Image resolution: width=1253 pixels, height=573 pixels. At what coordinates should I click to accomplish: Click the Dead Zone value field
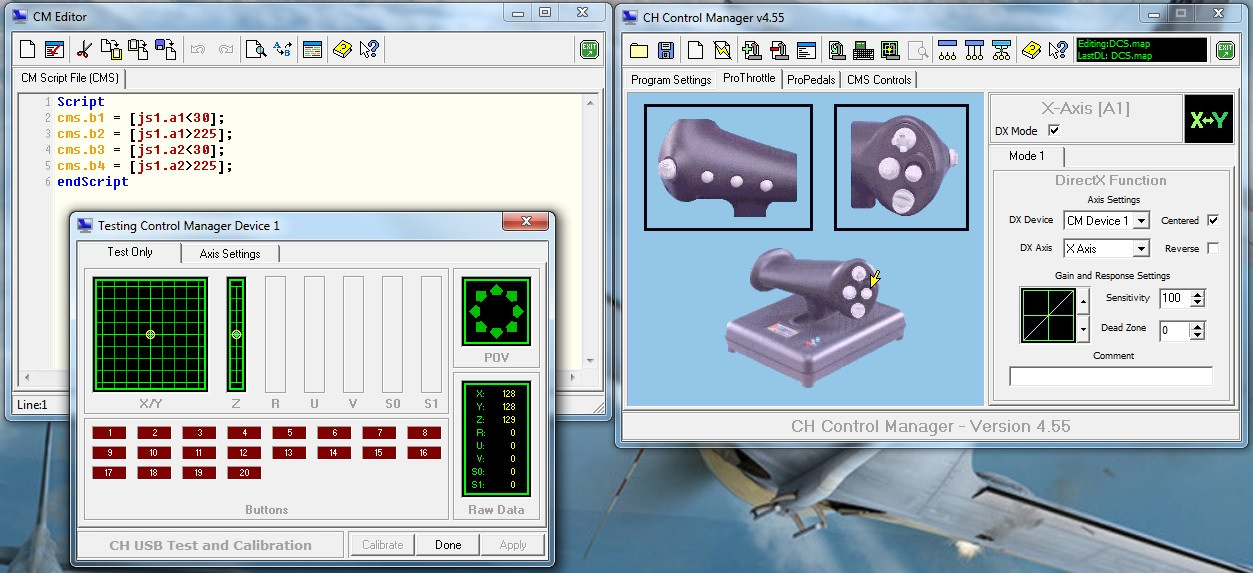[1175, 330]
